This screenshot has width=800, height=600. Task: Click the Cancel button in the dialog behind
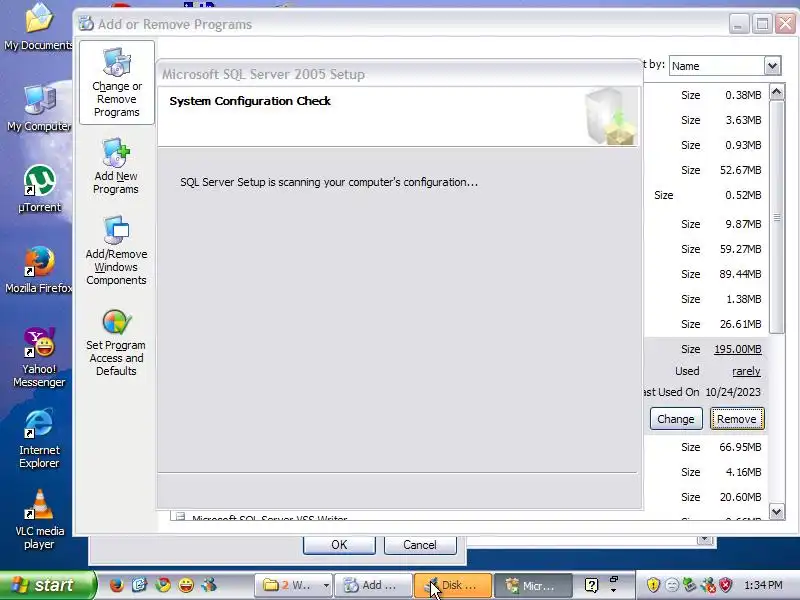click(420, 545)
